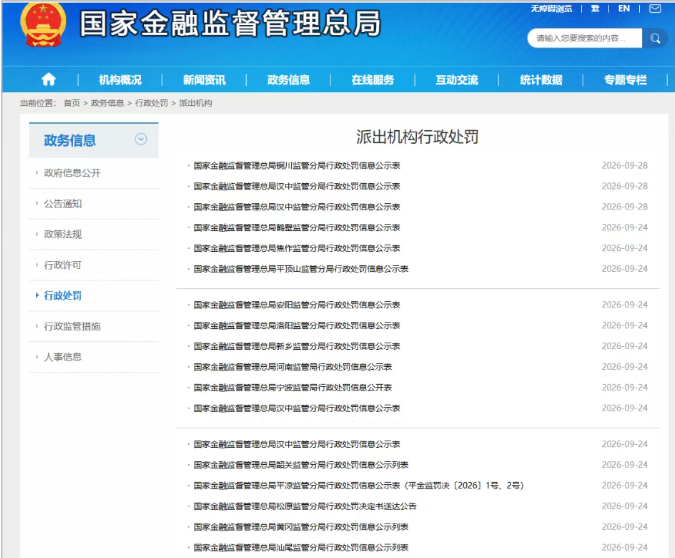The image size is (675, 558).
Task: Open the 互动交流 menu
Action: click(x=457, y=80)
